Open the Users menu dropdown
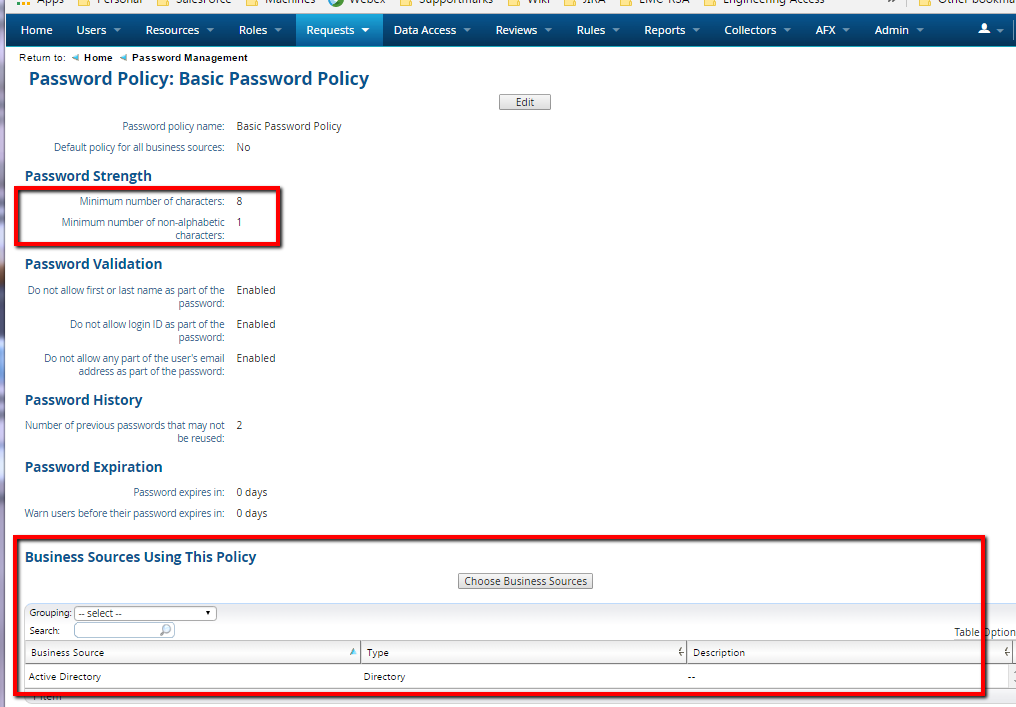Image resolution: width=1016 pixels, height=707 pixels. [98, 30]
